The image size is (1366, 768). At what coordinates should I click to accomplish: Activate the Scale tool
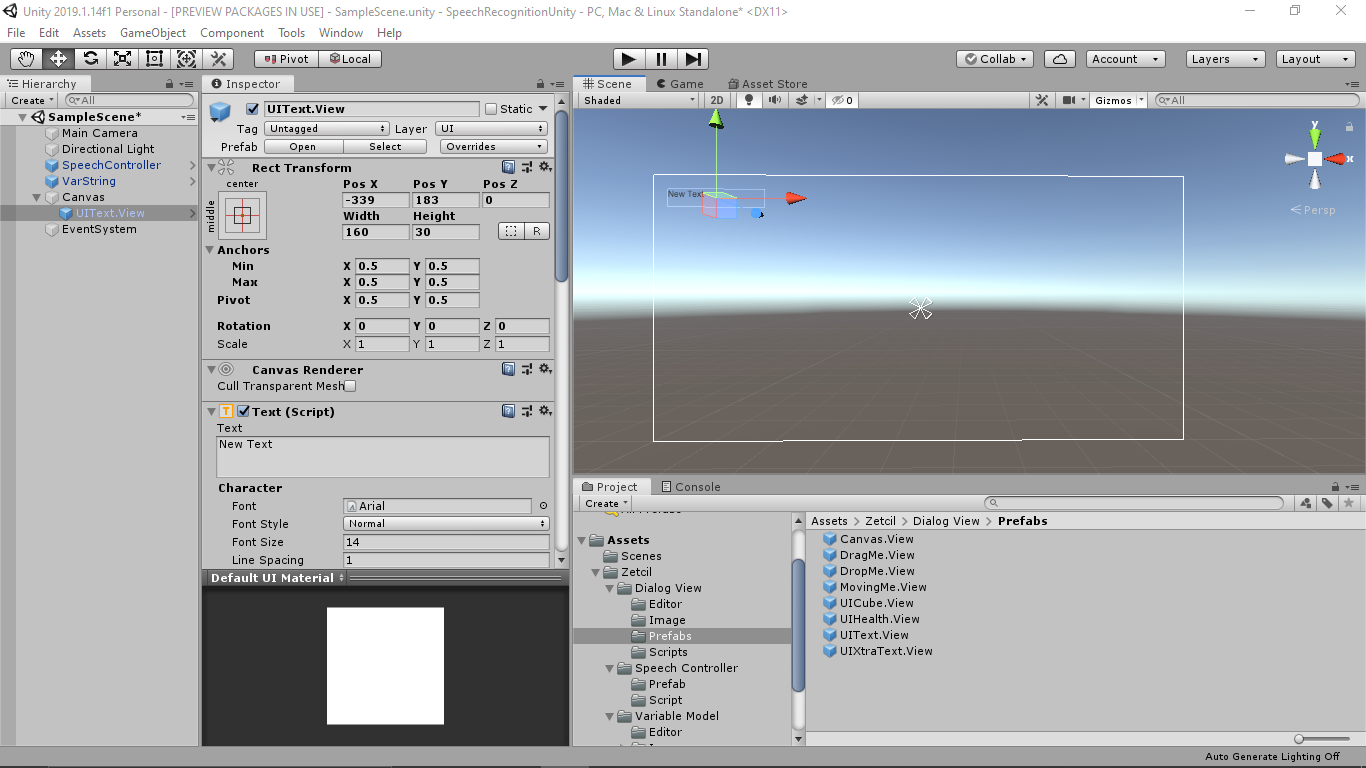(122, 58)
